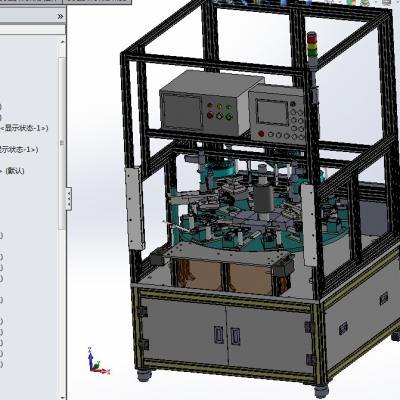Select the right cabinet door handle
Viewport: 400px width, 400px height.
pyautogui.click(x=235, y=336)
